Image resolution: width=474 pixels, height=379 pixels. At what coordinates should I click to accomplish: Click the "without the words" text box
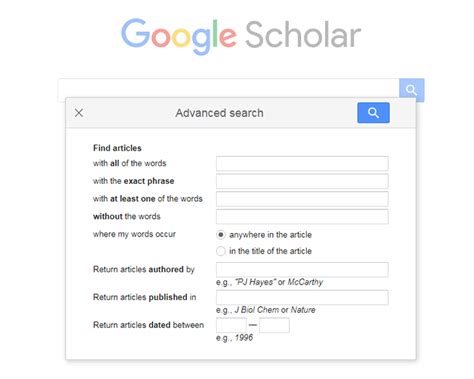[302, 216]
